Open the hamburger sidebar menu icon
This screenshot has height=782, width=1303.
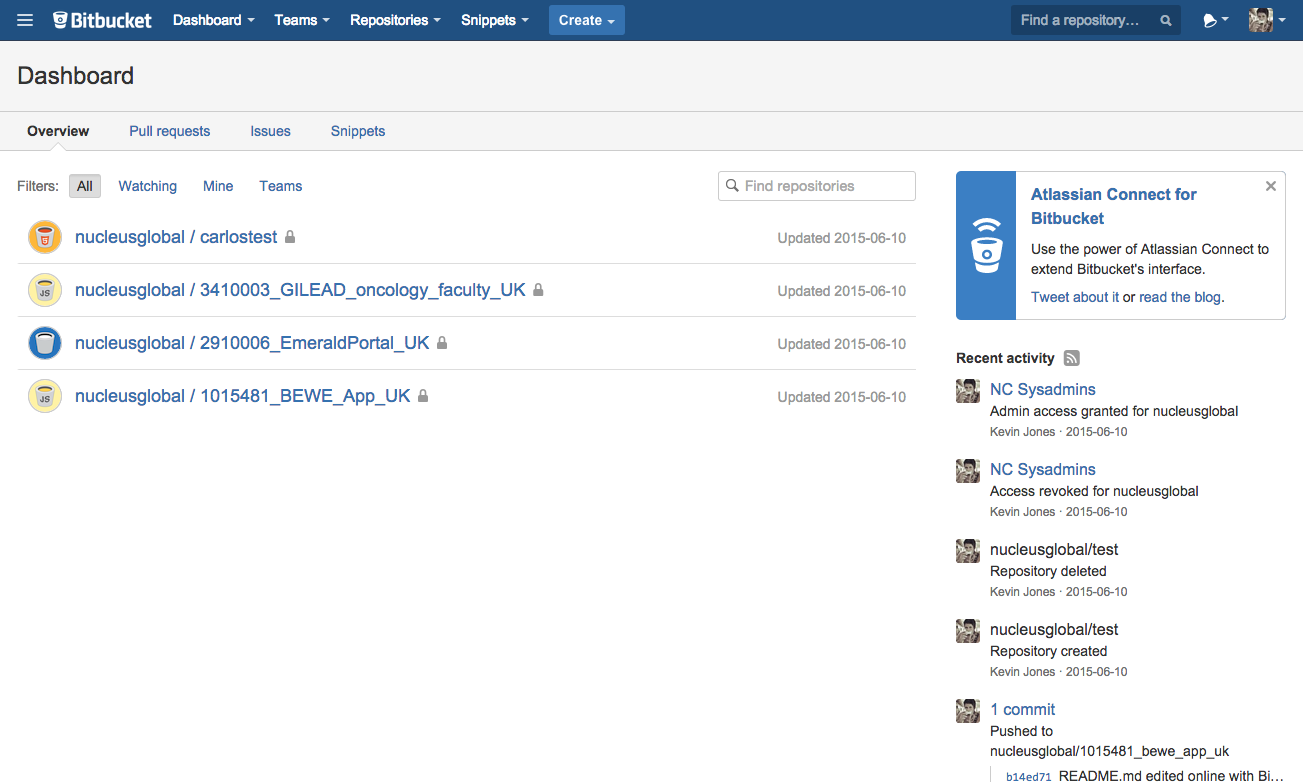coord(25,20)
